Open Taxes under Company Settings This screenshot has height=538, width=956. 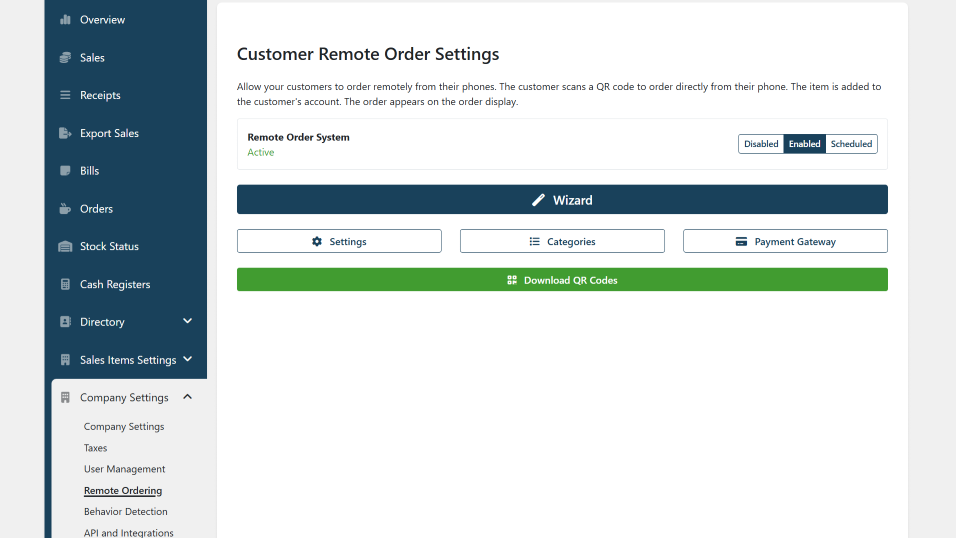pos(95,448)
